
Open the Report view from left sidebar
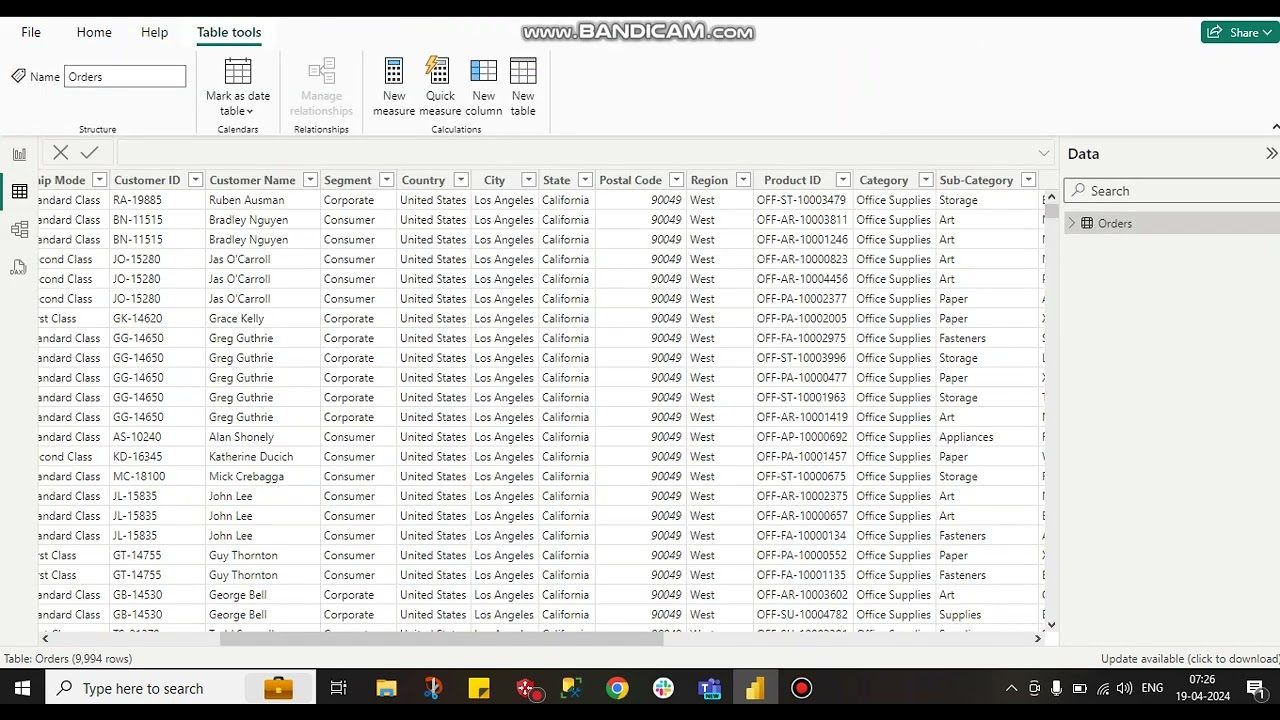19,154
